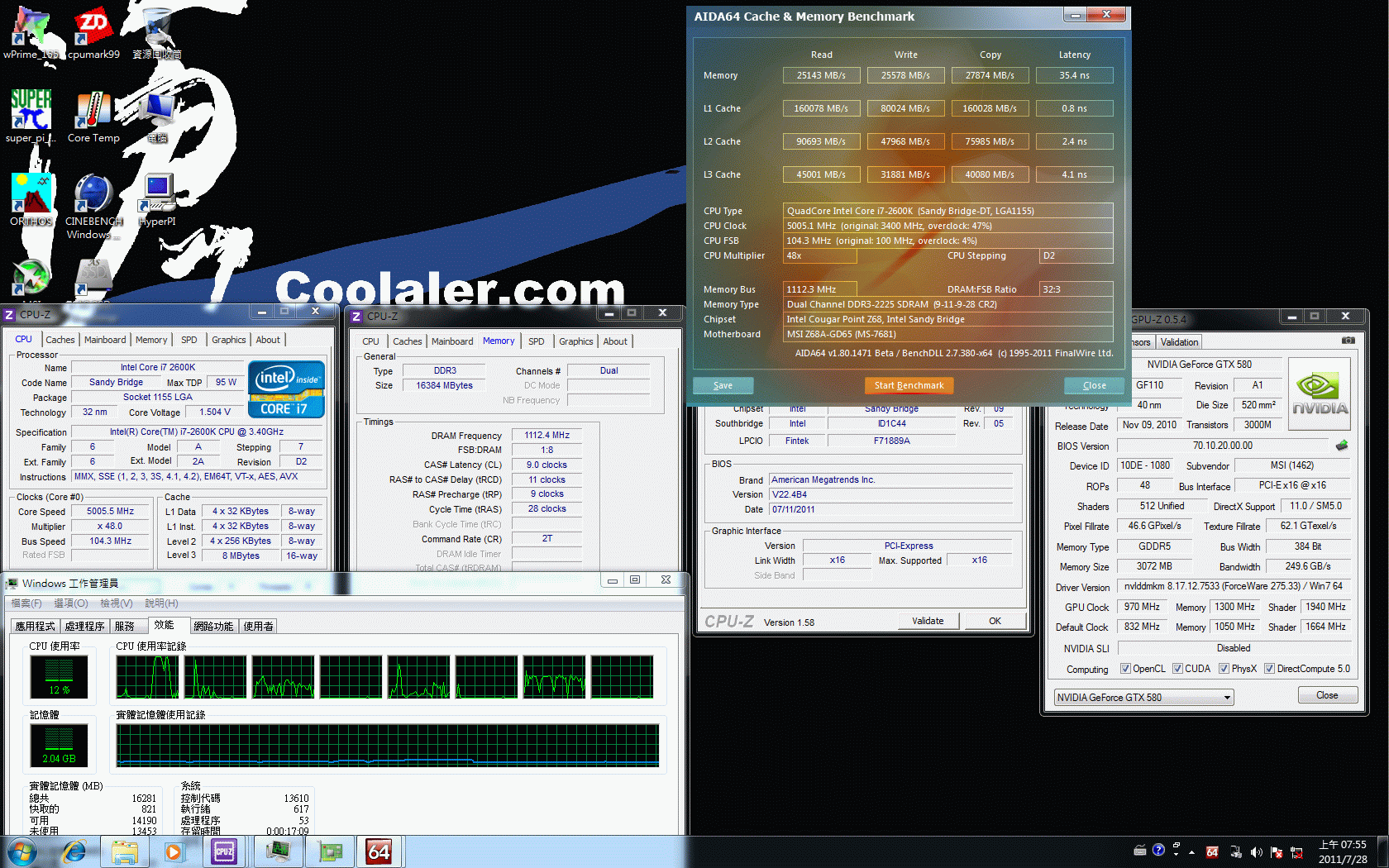1389x868 pixels.
Task: Open Windows Explorer from the taskbar
Action: click(x=125, y=851)
